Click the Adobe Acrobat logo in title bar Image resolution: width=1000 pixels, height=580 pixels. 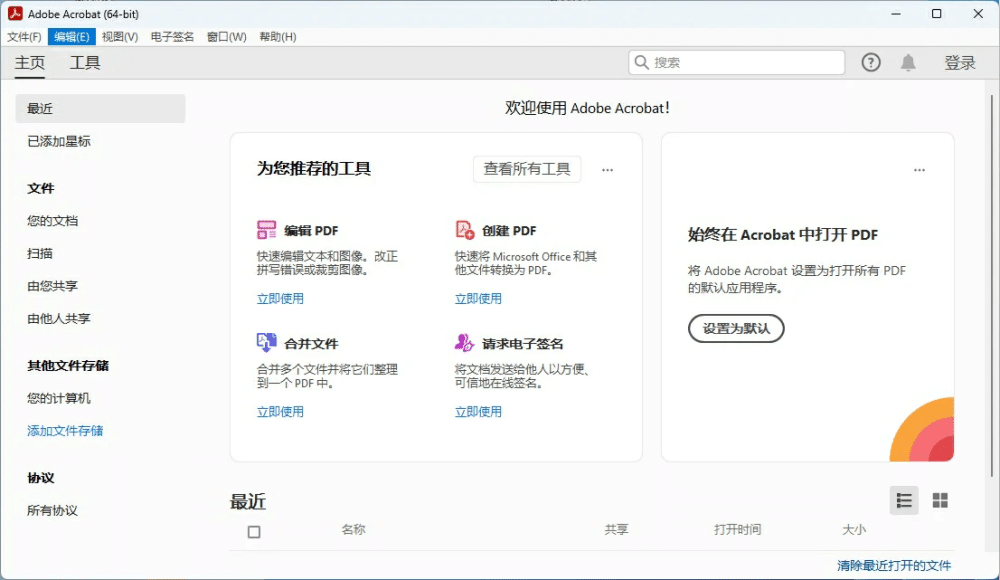coord(13,13)
